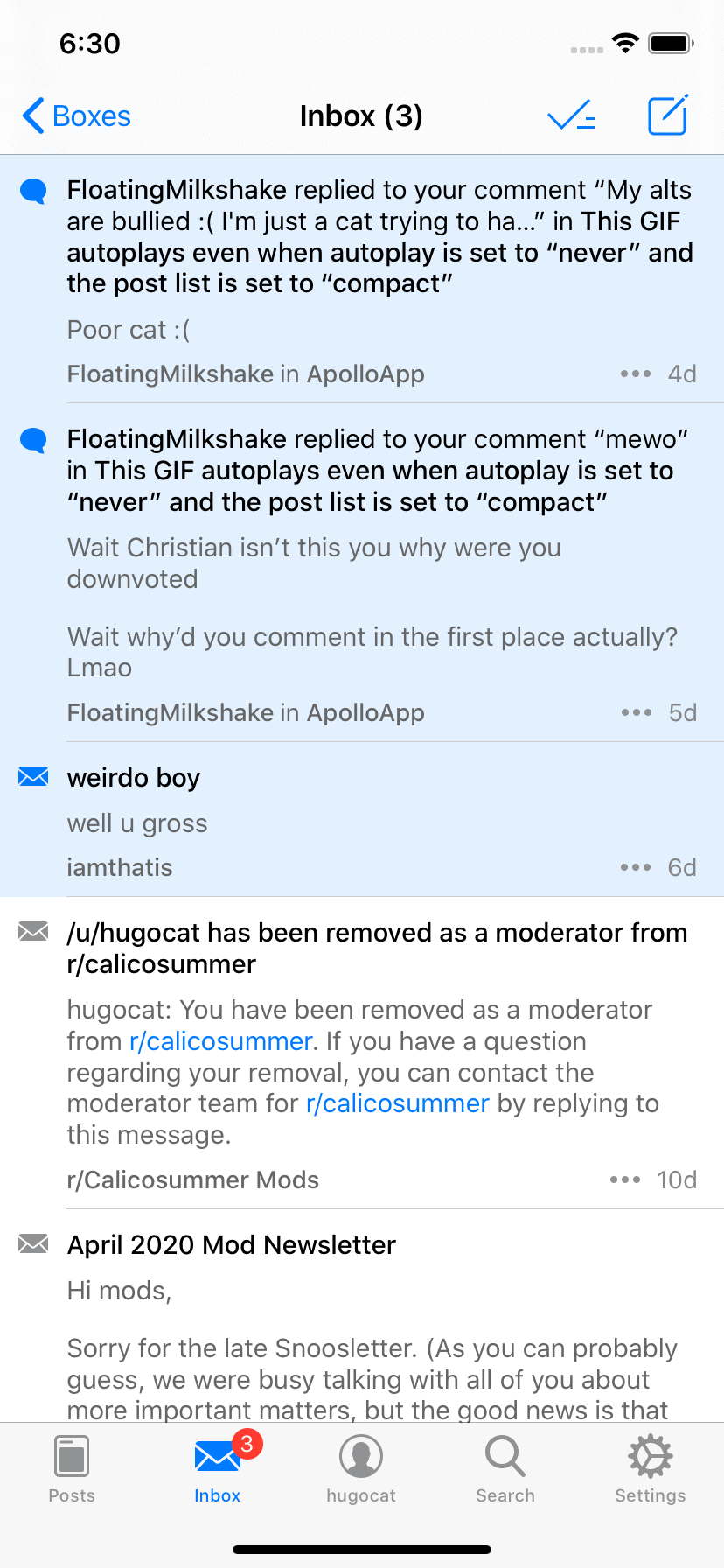The height and width of the screenshot is (1568, 724).
Task: Tap the mark all as read checkmark icon
Action: 571,115
